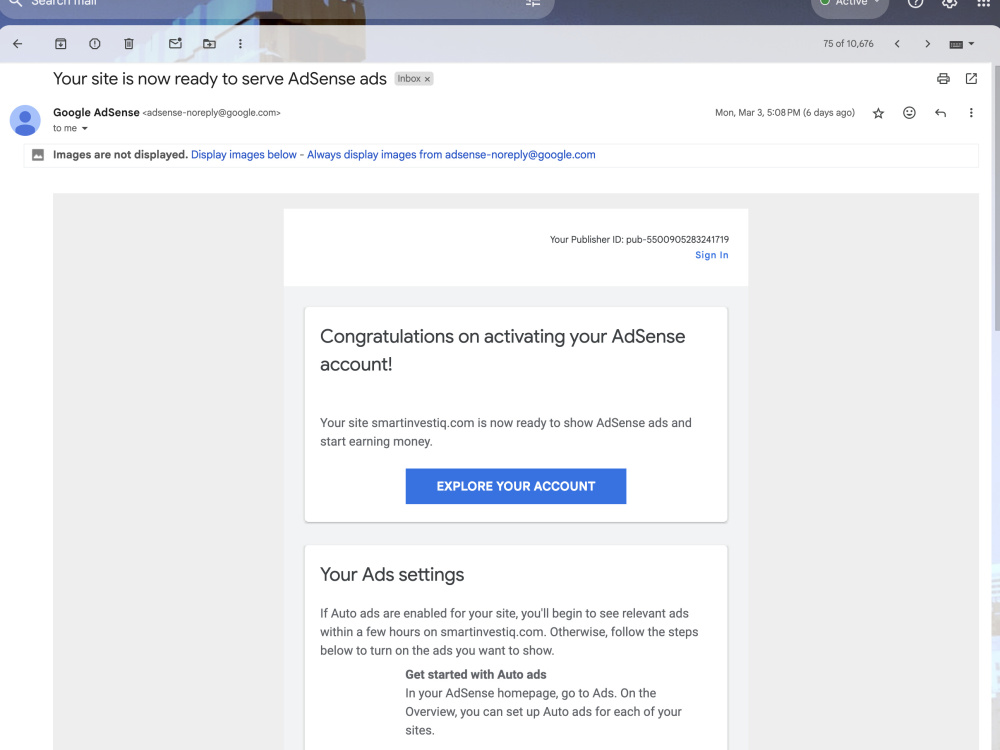Screen dimensions: 1000x750
Task: Mark the email as unread
Action: (x=175, y=43)
